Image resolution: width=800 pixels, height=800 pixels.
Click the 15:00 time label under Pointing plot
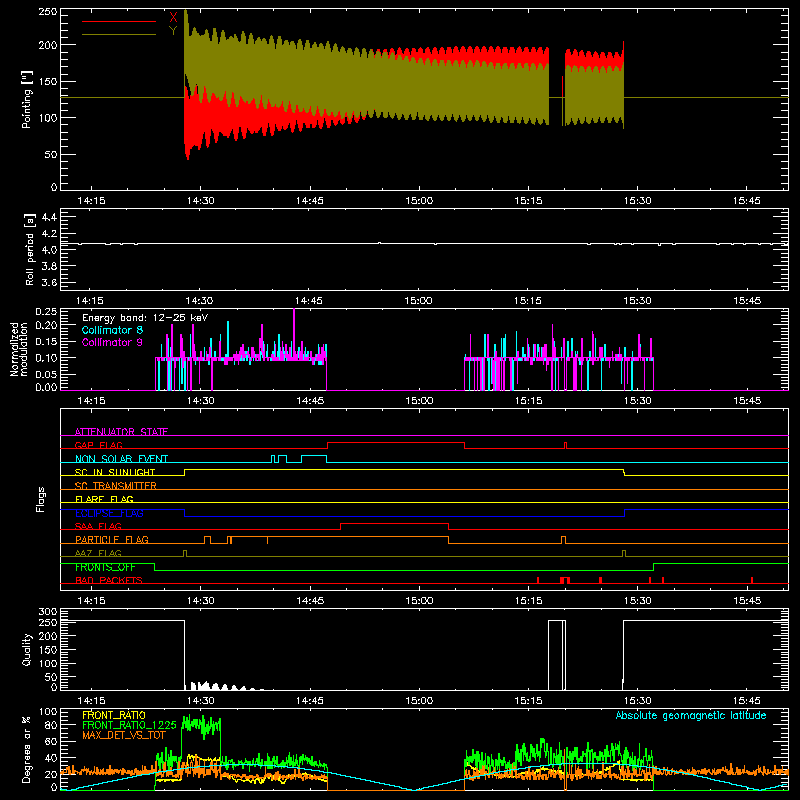[419, 201]
